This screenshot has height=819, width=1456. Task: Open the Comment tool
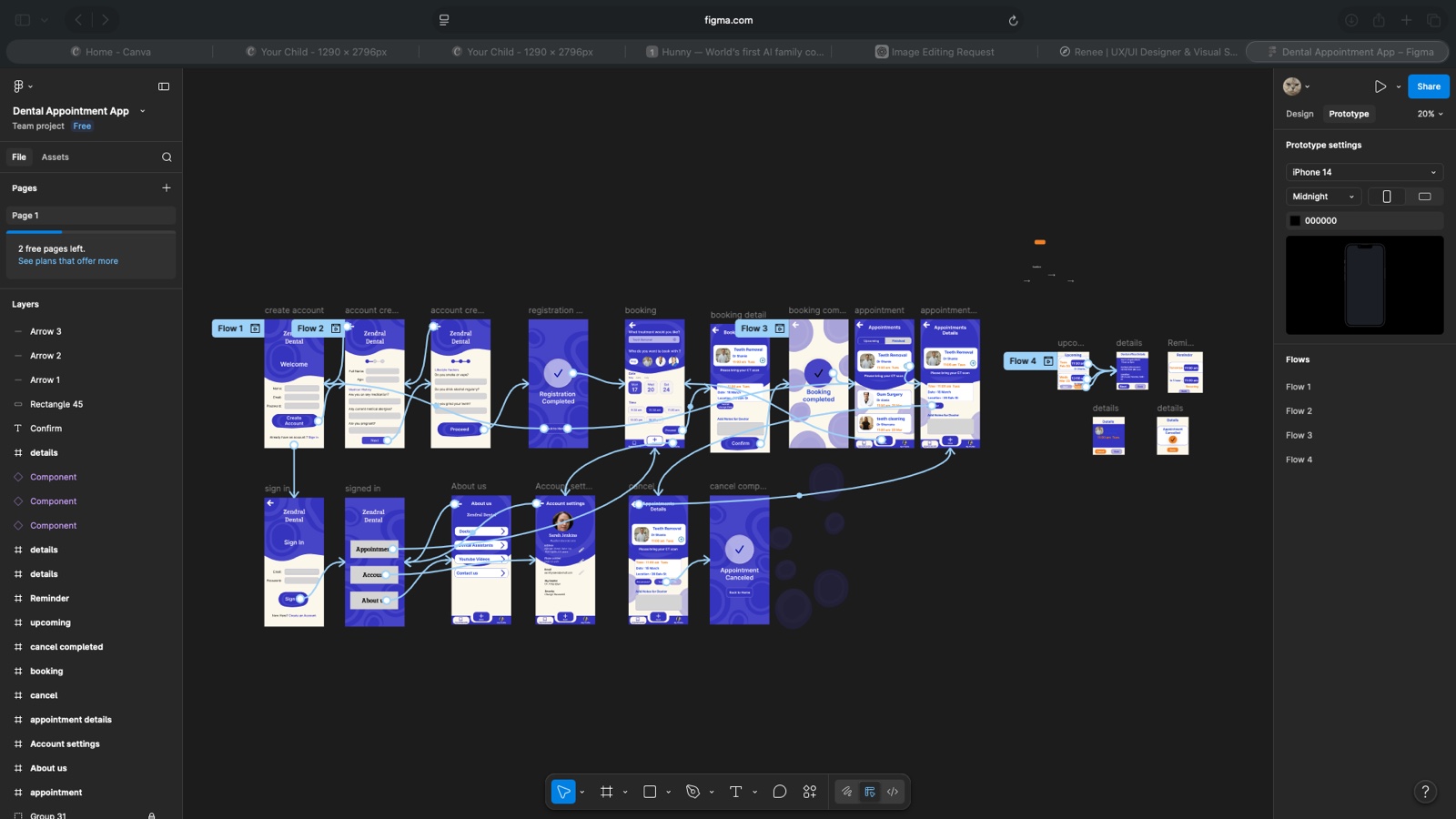780,792
